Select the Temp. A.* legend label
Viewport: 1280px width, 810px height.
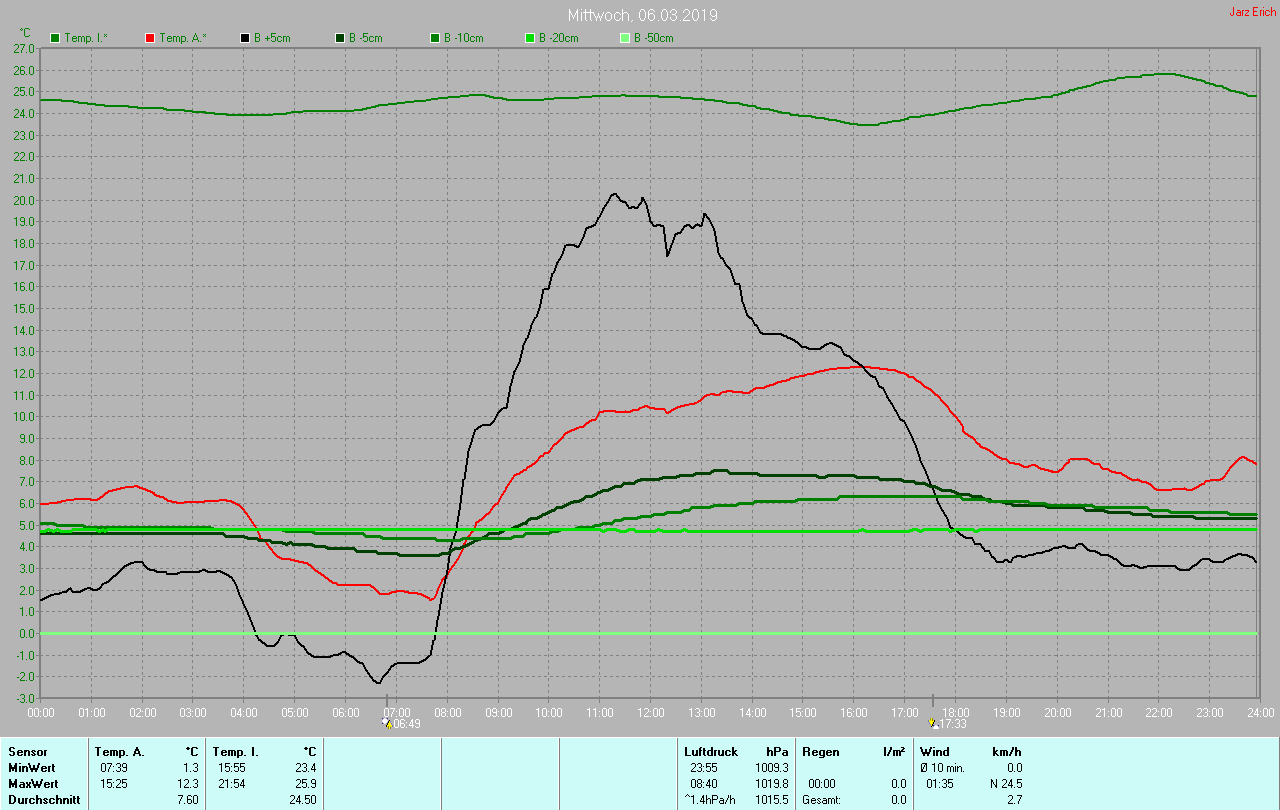[184, 38]
